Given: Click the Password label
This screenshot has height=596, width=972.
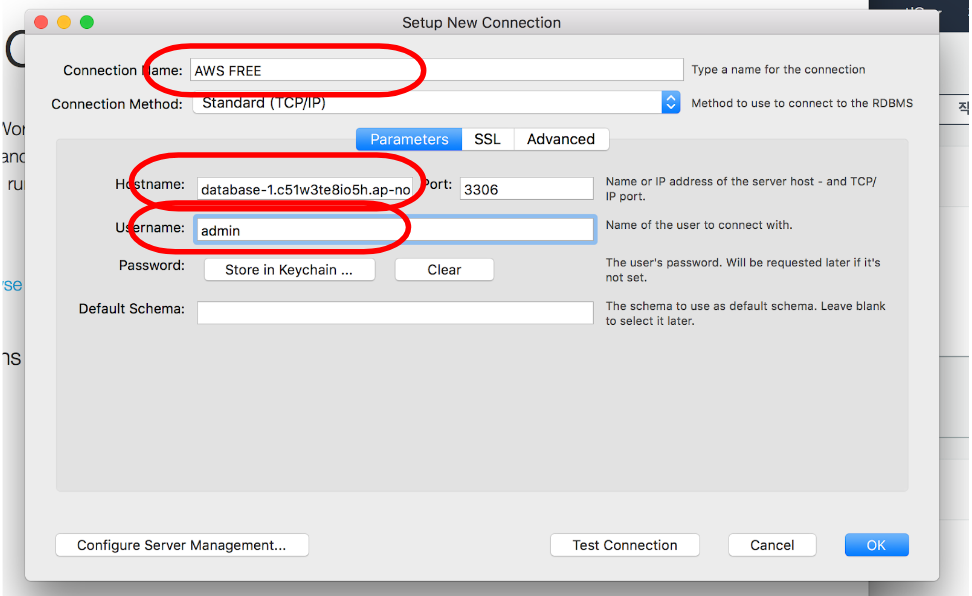Looking at the screenshot, I should pos(152,265).
